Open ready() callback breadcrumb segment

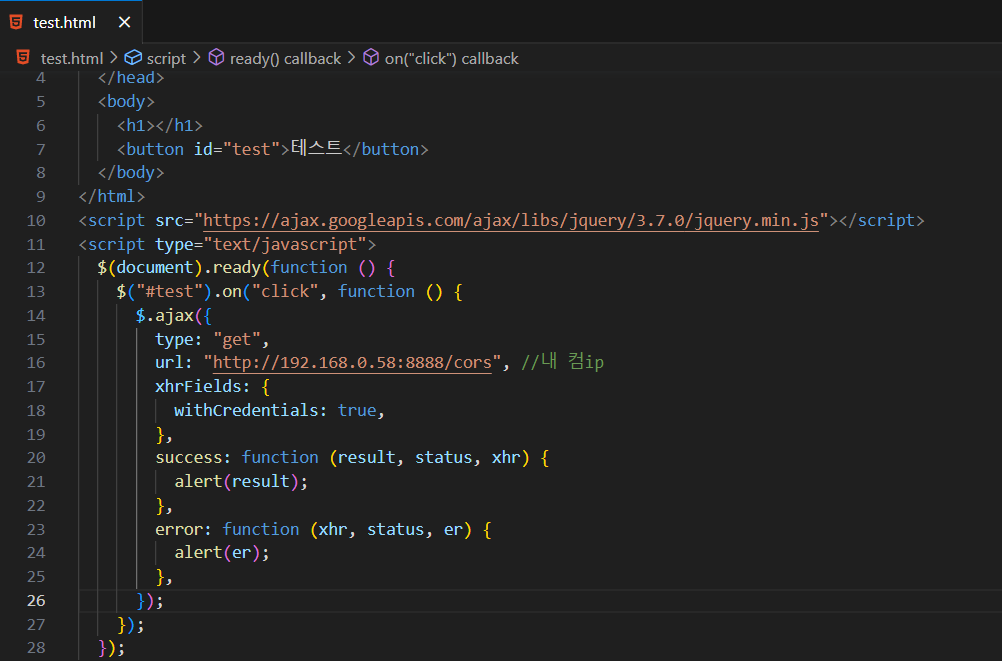click(285, 58)
